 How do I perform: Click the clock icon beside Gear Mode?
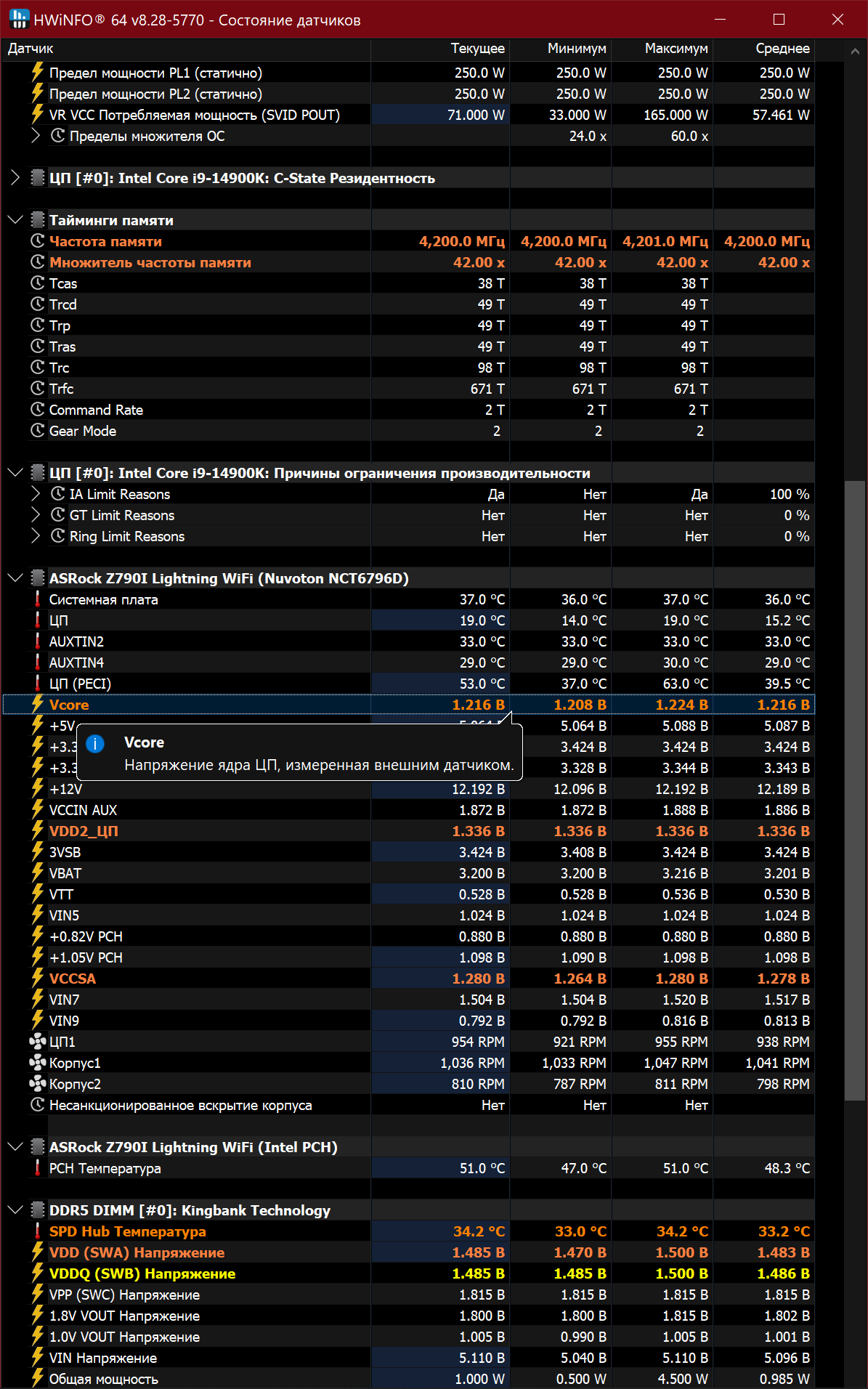38,431
